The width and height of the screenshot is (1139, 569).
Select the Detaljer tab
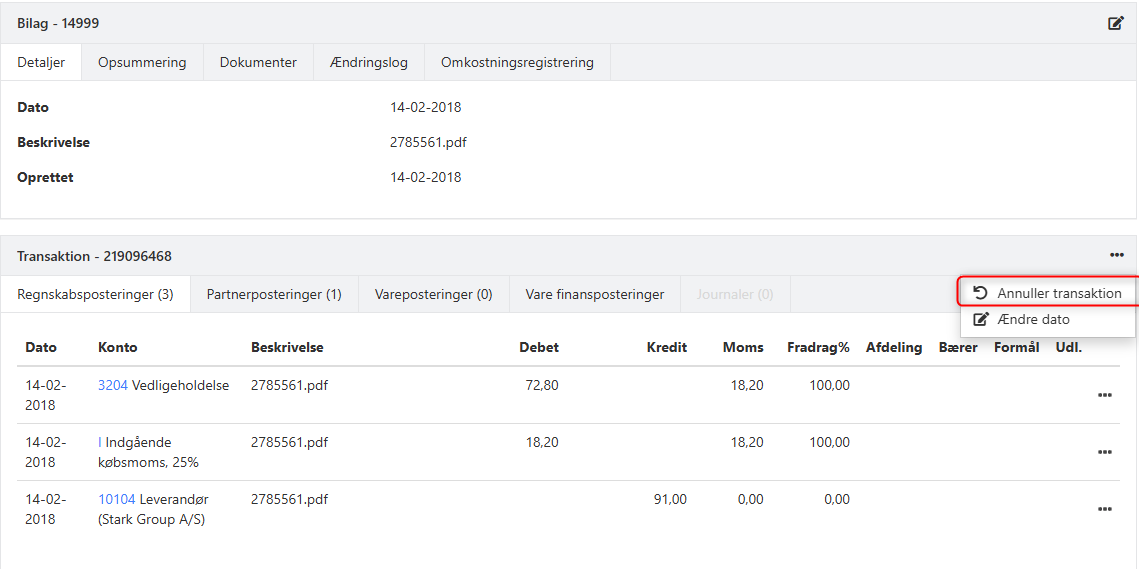(x=41, y=62)
